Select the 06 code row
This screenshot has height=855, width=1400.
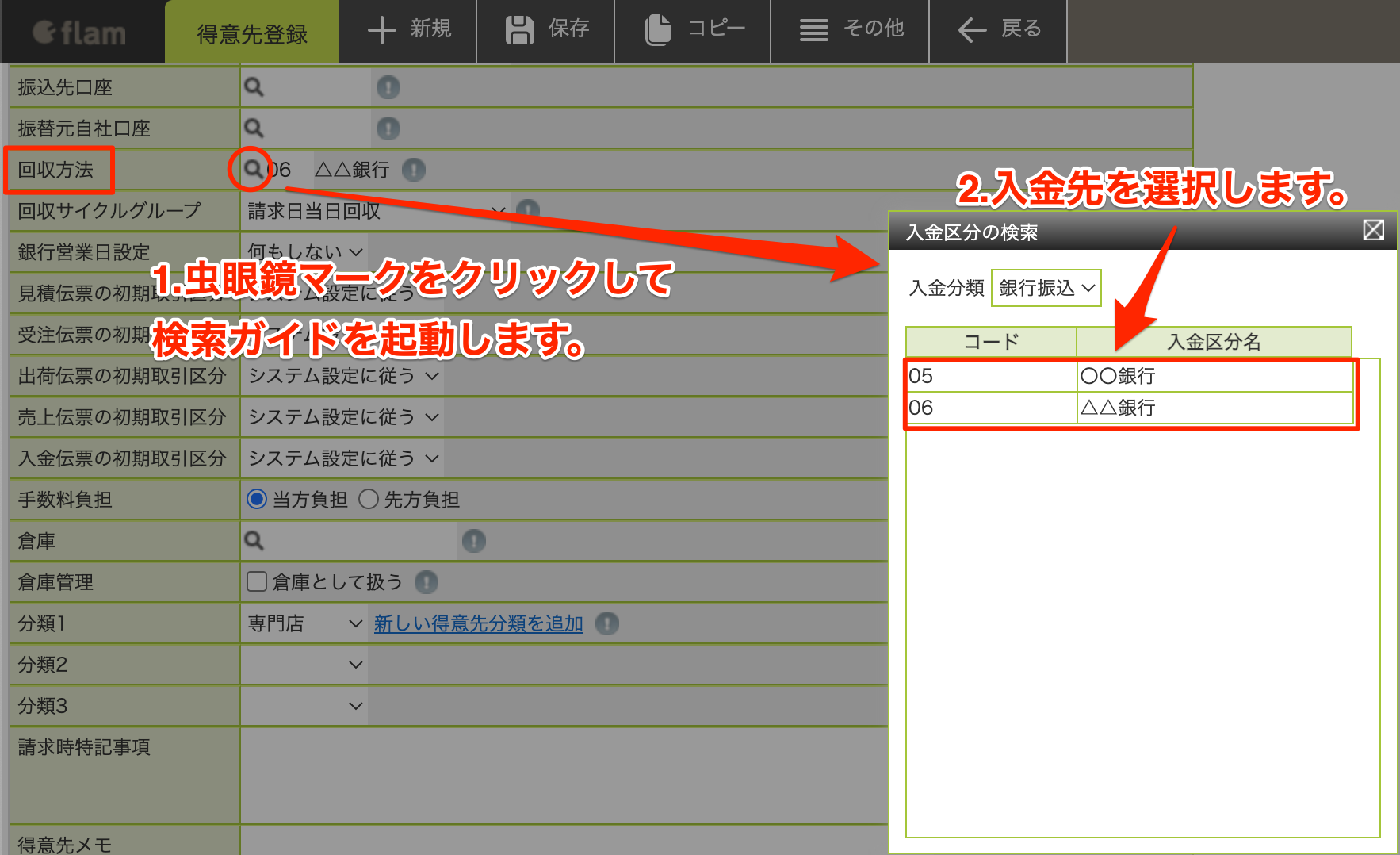(x=991, y=408)
